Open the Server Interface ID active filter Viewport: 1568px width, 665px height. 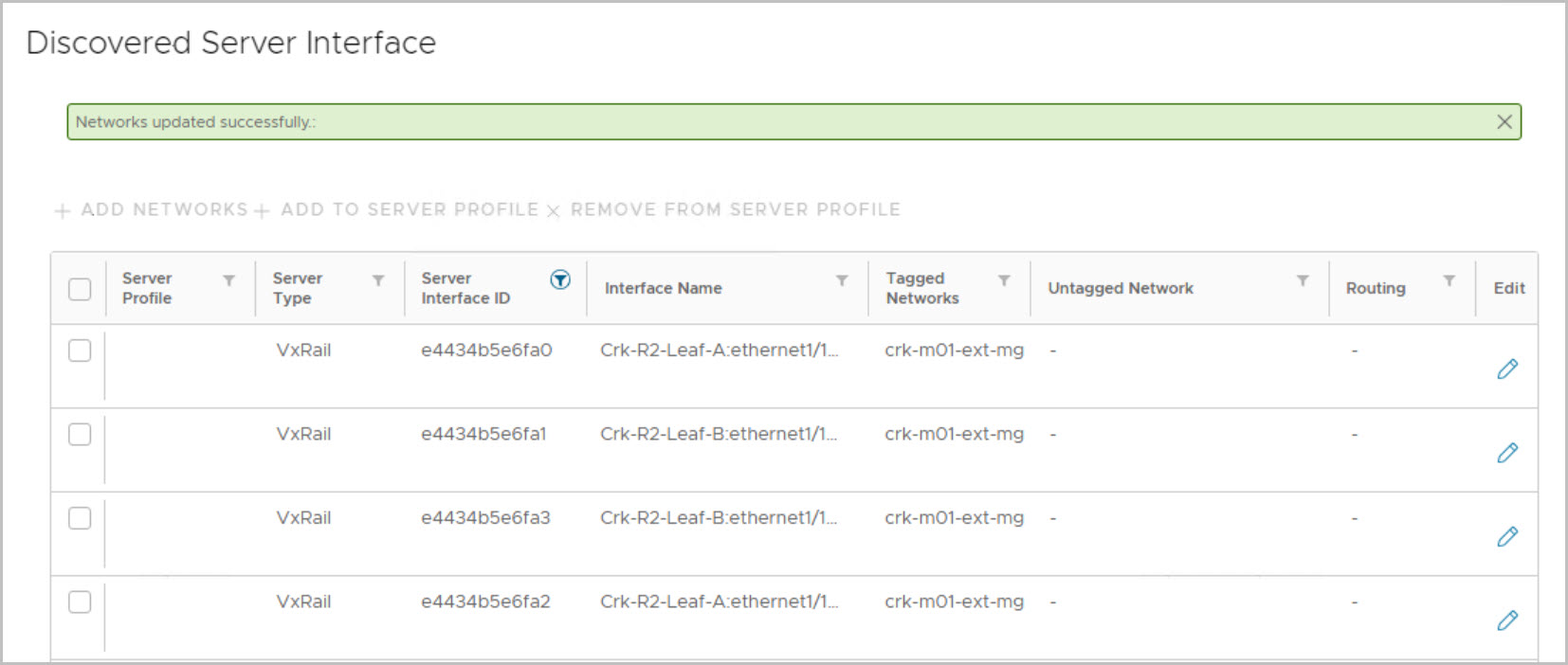pyautogui.click(x=560, y=279)
